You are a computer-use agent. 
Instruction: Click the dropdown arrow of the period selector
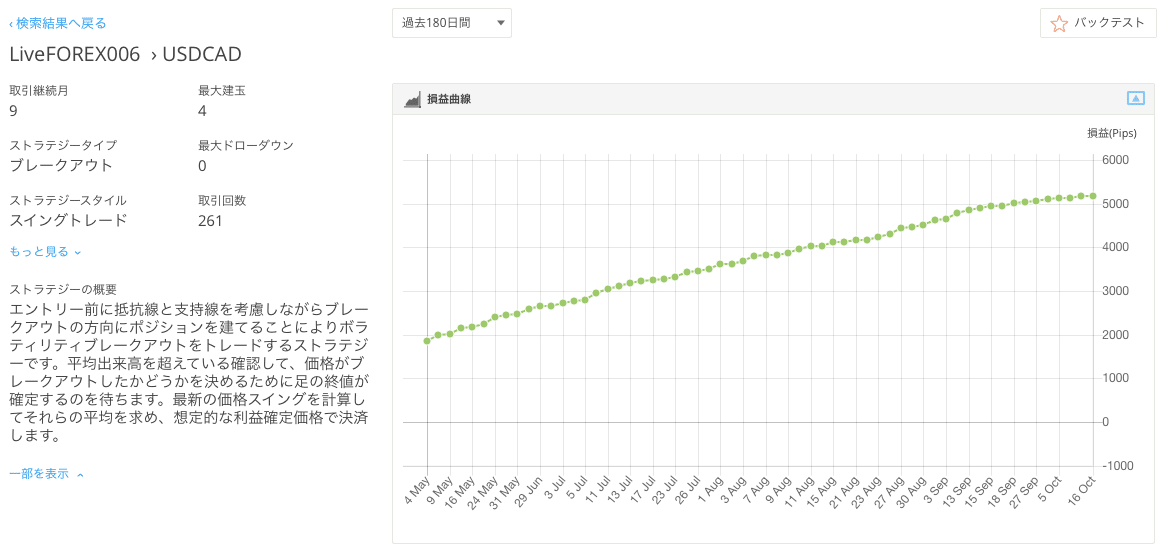(x=501, y=23)
